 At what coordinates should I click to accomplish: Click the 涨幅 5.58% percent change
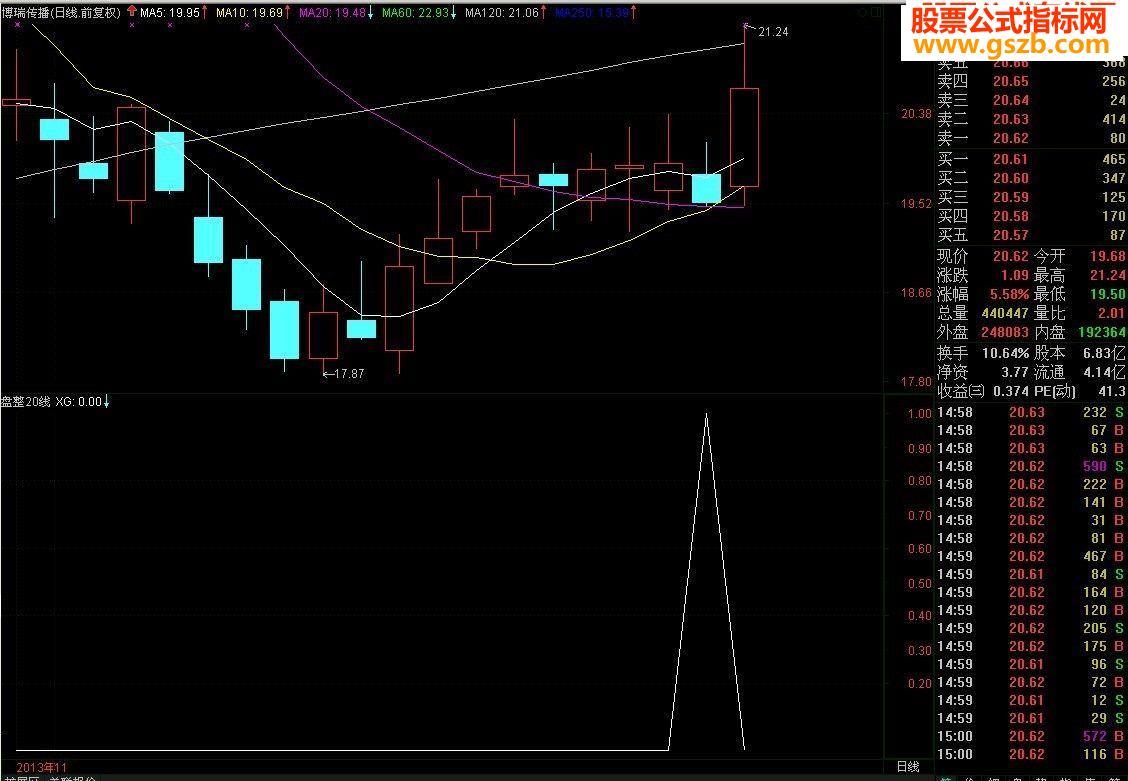[x=1007, y=294]
